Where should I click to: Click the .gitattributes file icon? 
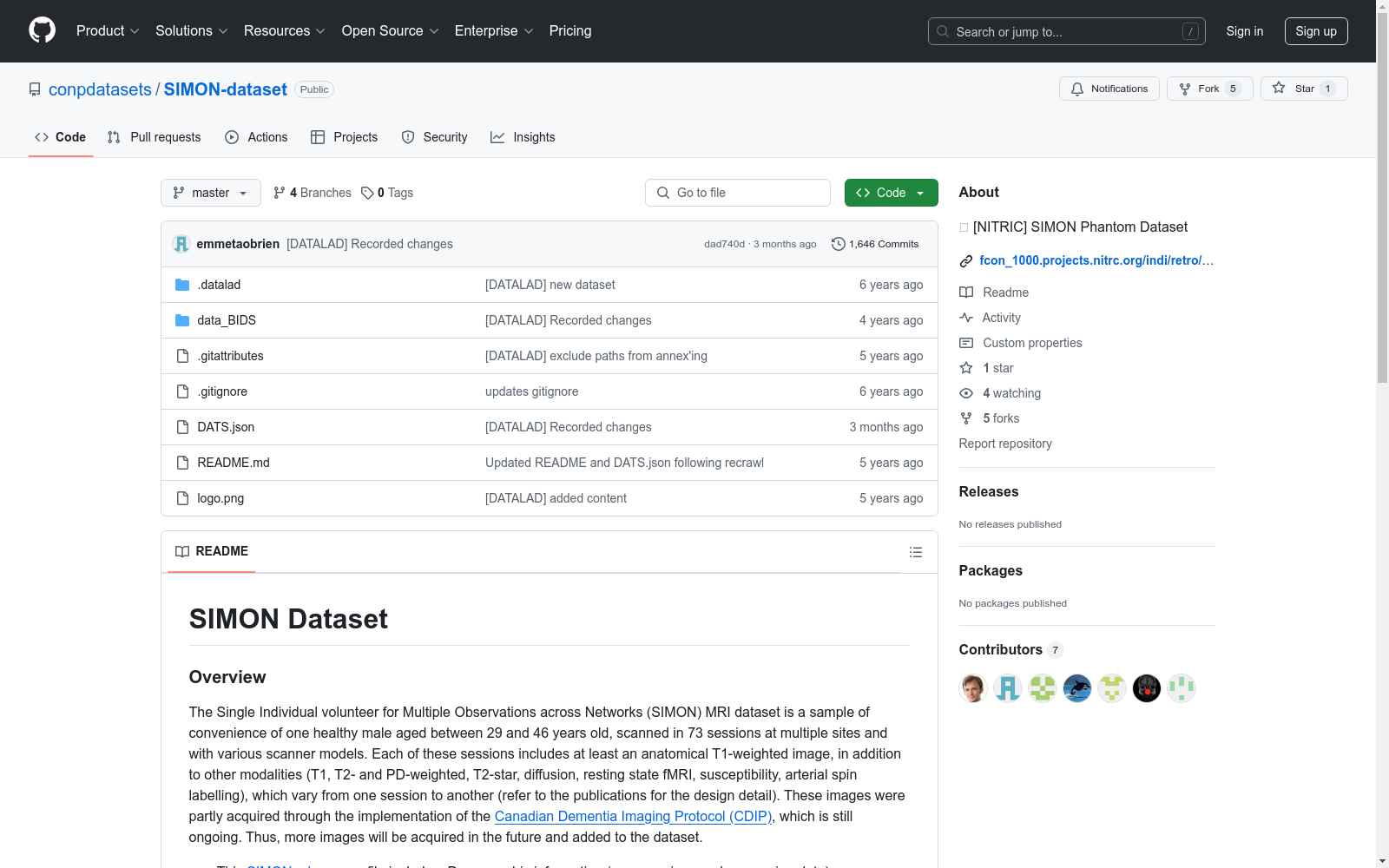(182, 356)
